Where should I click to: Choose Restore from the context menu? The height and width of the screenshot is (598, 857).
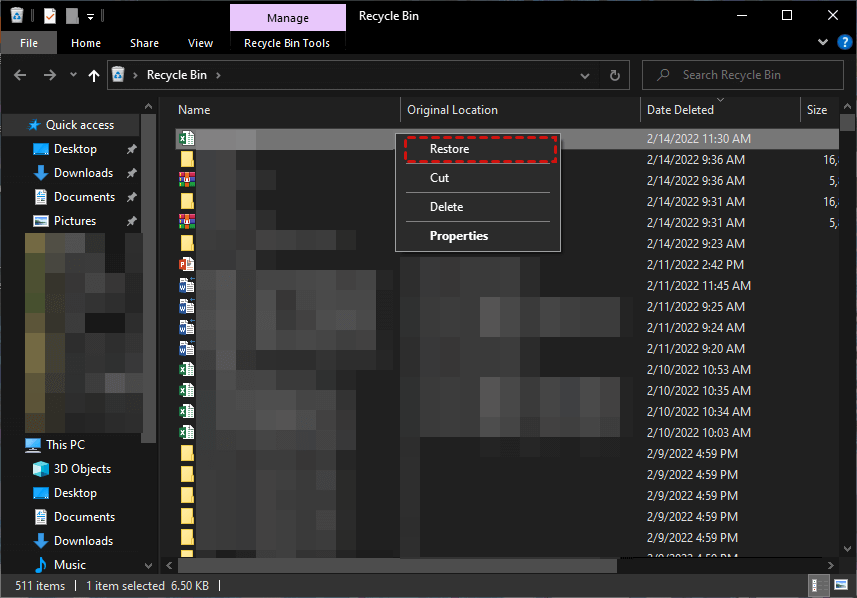coord(480,149)
